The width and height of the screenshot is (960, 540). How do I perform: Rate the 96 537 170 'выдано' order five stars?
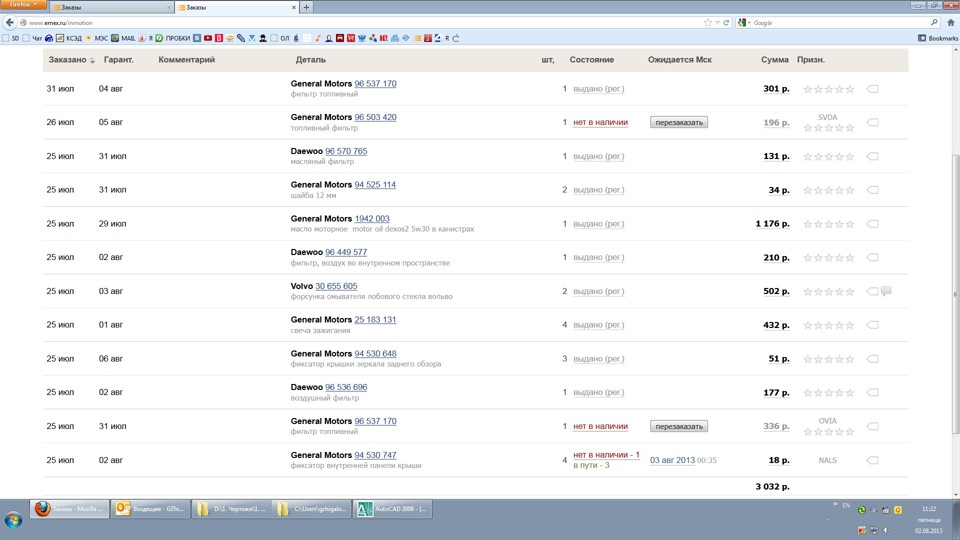point(850,89)
